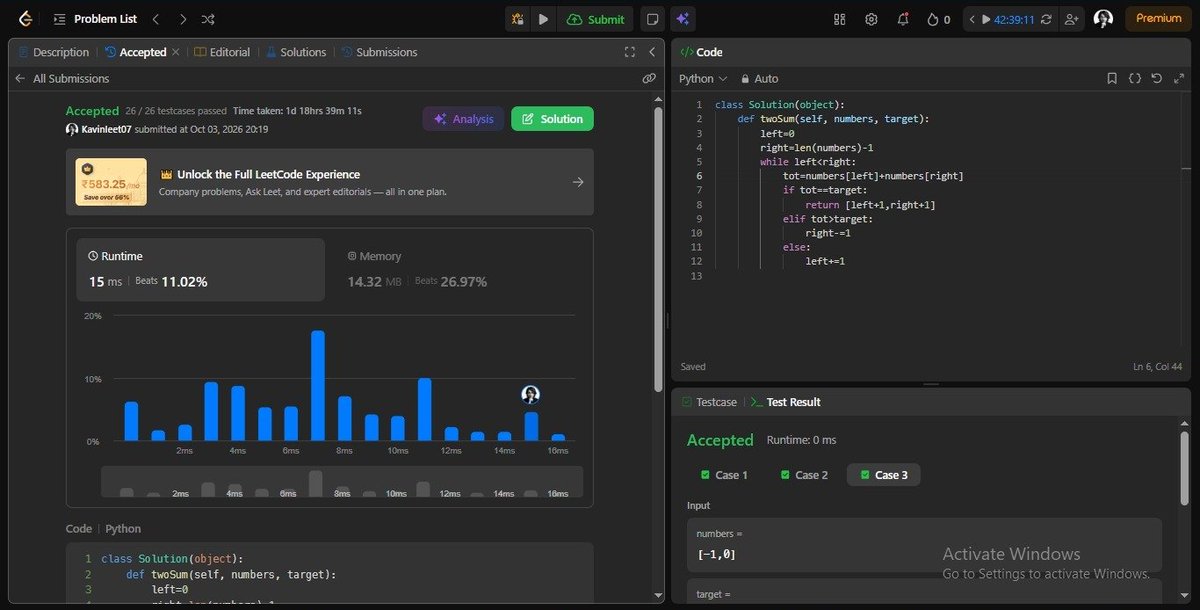Click the runtime distribution range slider
Viewport: 1200px width, 610px height.
[342, 483]
